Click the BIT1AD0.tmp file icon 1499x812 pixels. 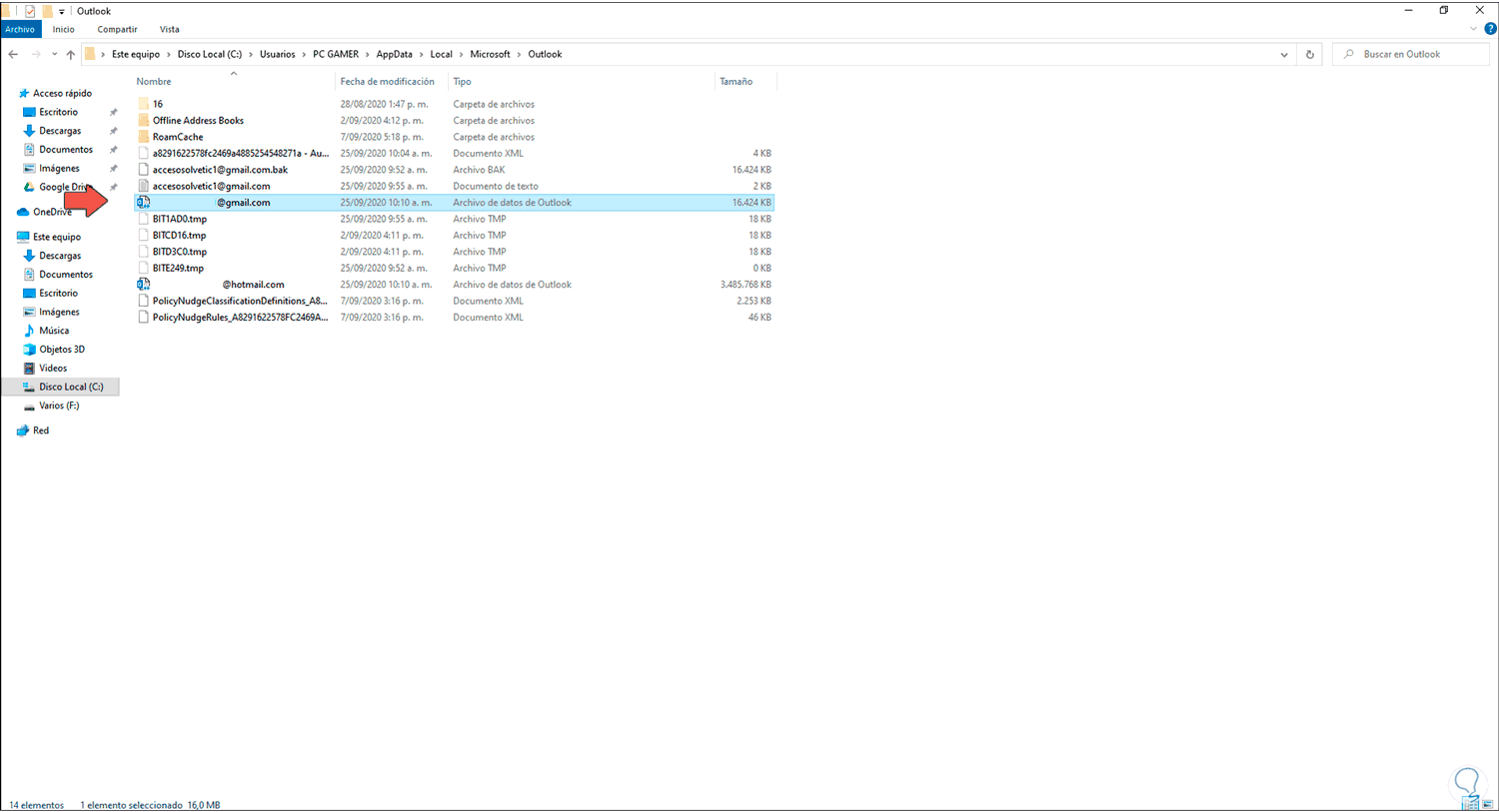[144, 219]
